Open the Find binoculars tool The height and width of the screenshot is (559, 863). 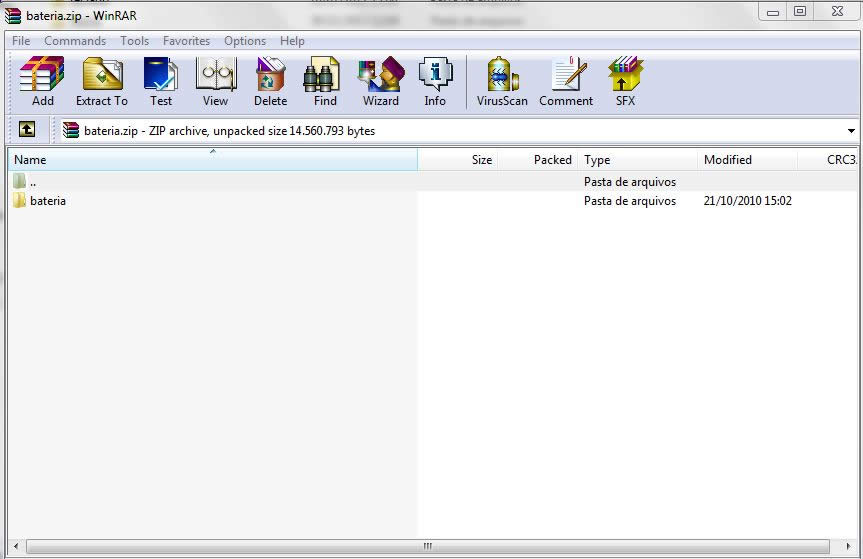pos(325,81)
